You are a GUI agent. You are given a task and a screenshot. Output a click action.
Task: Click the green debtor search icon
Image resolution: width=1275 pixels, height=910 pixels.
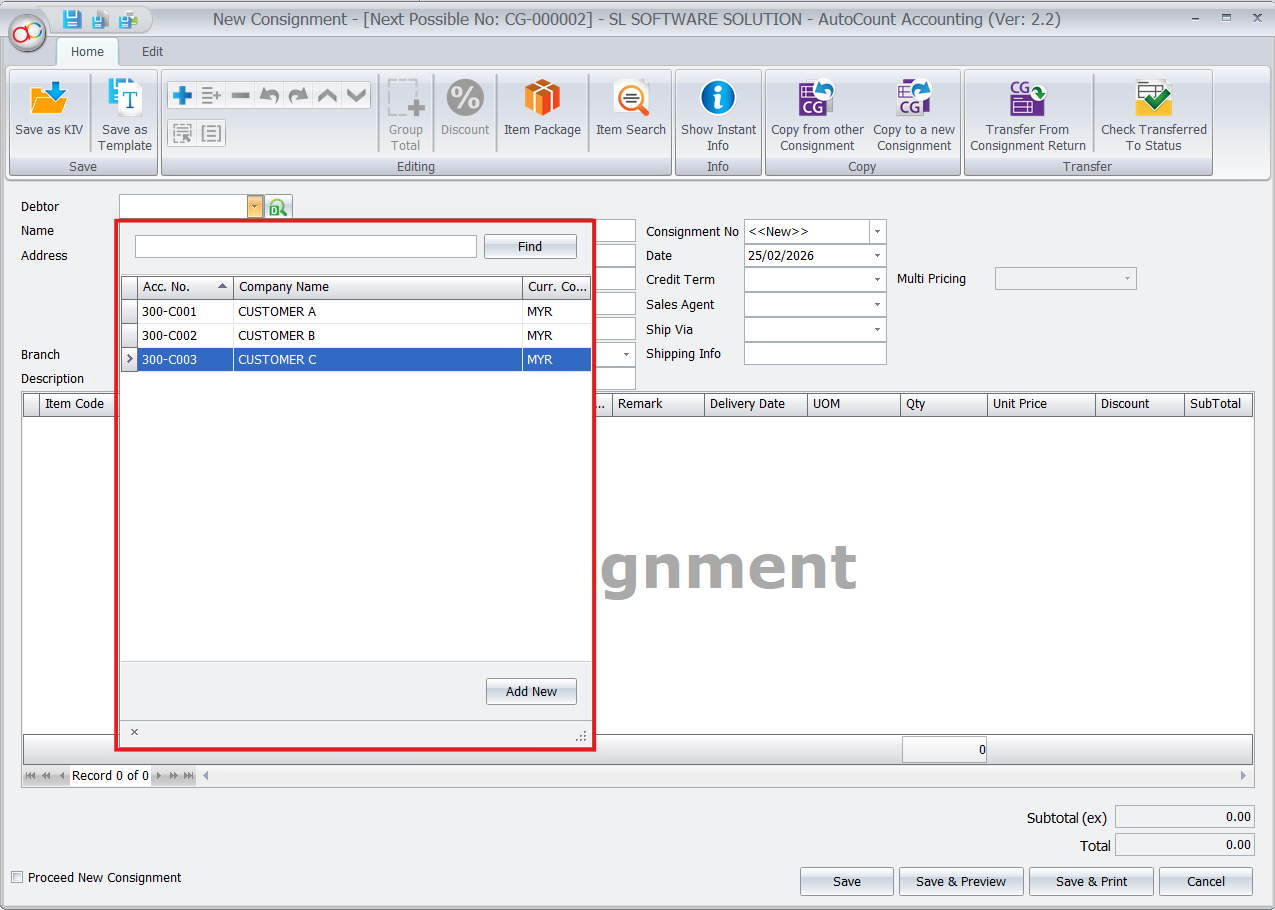(279, 206)
